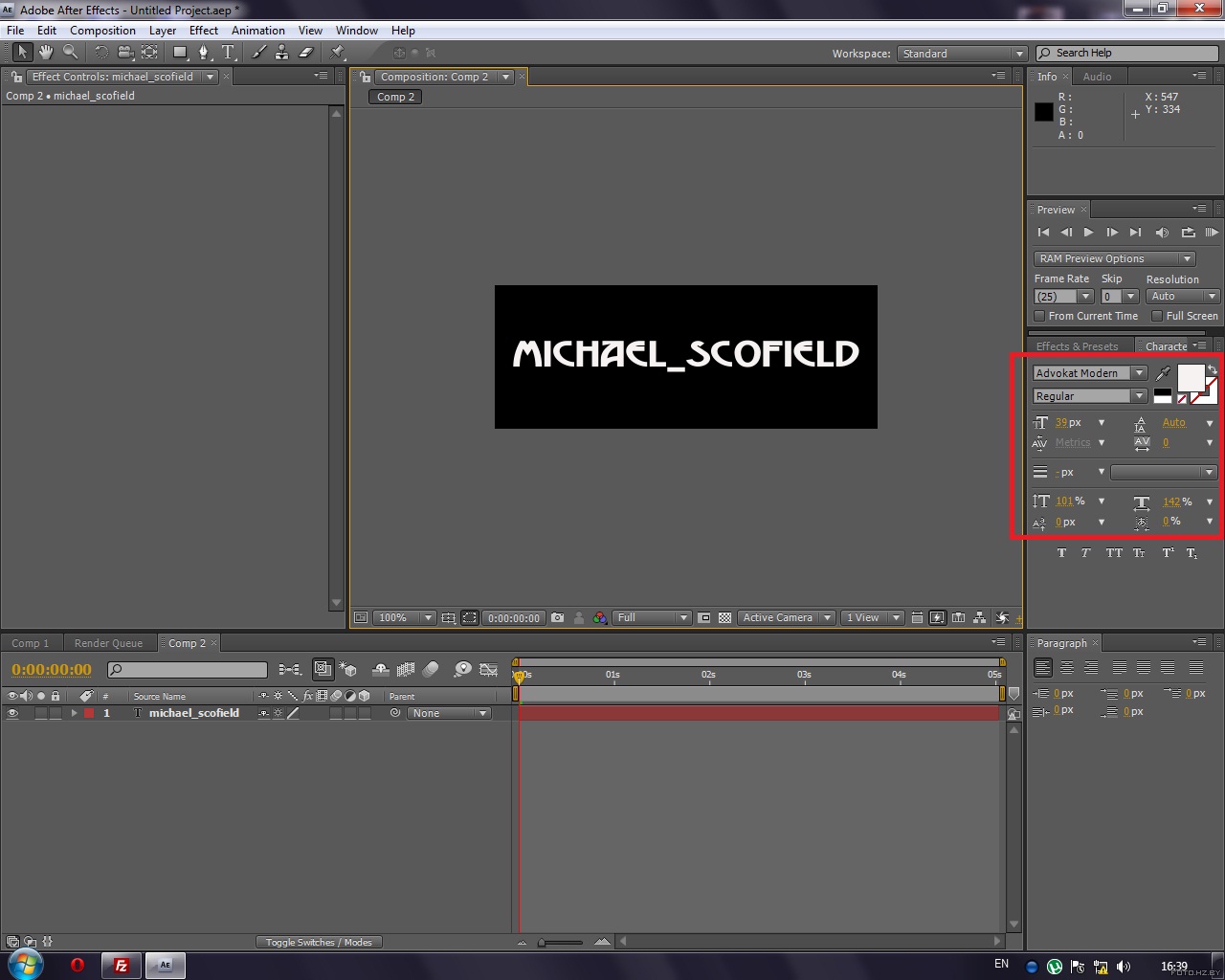
Task: Reset exposure with the aperture icon
Action: [x=1002, y=618]
